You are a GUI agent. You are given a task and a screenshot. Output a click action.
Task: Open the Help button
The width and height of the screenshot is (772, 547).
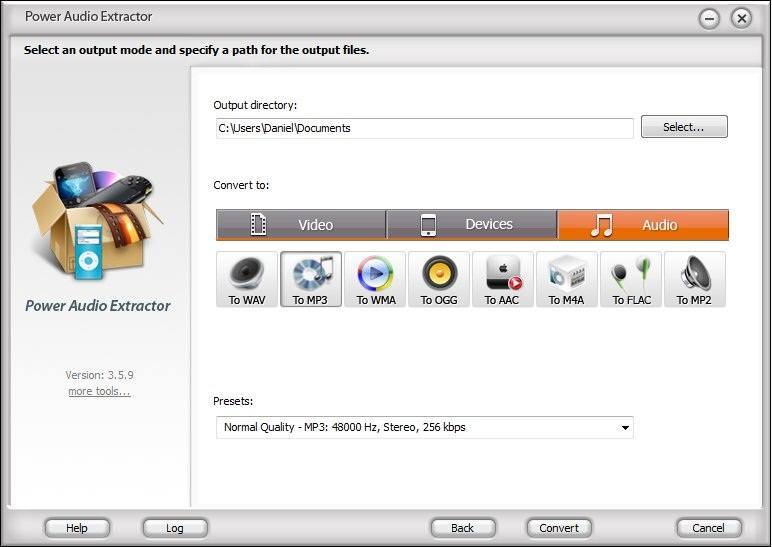pos(77,528)
